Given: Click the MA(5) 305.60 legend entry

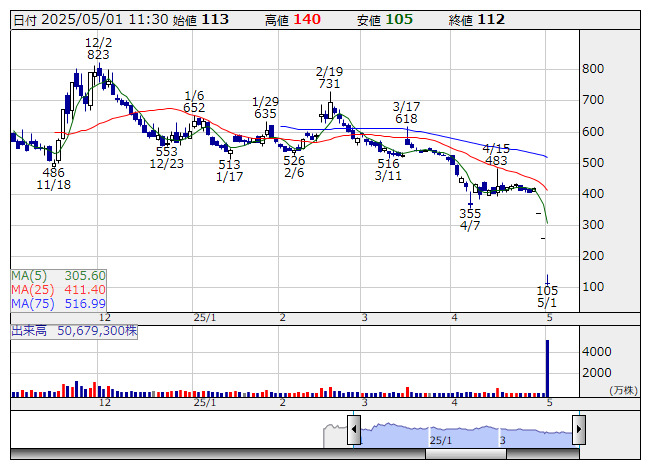Looking at the screenshot, I should (58, 276).
